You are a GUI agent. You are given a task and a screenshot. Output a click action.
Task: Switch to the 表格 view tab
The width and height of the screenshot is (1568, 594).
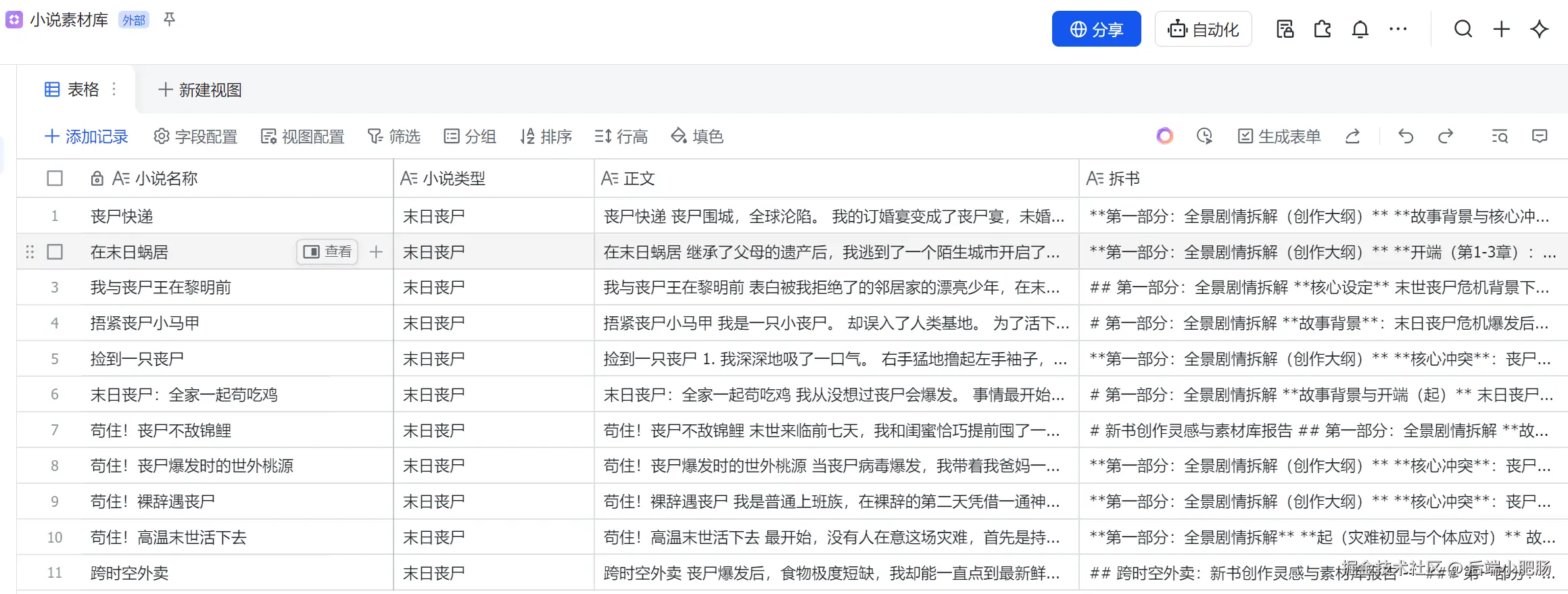[x=72, y=89]
